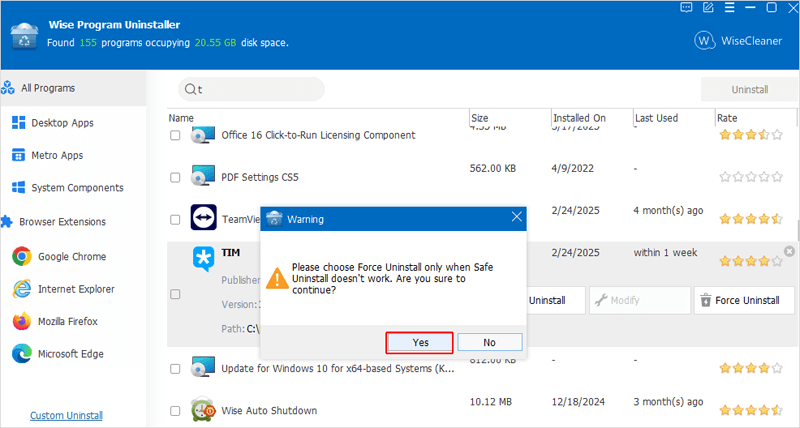Check the TeamViewer checkbox
This screenshot has width=800, height=428.
click(x=175, y=220)
